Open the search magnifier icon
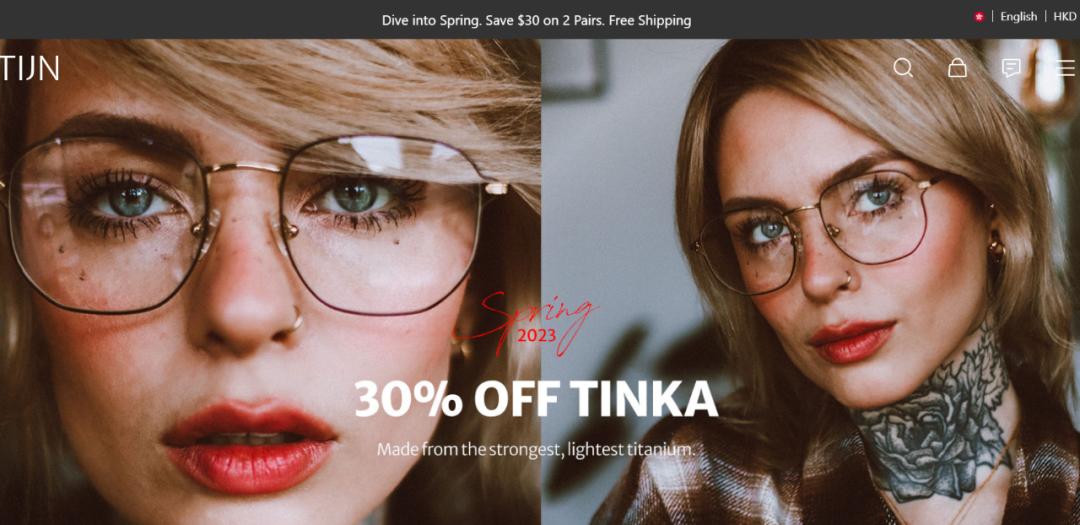Viewport: 1080px width, 525px height. click(902, 68)
